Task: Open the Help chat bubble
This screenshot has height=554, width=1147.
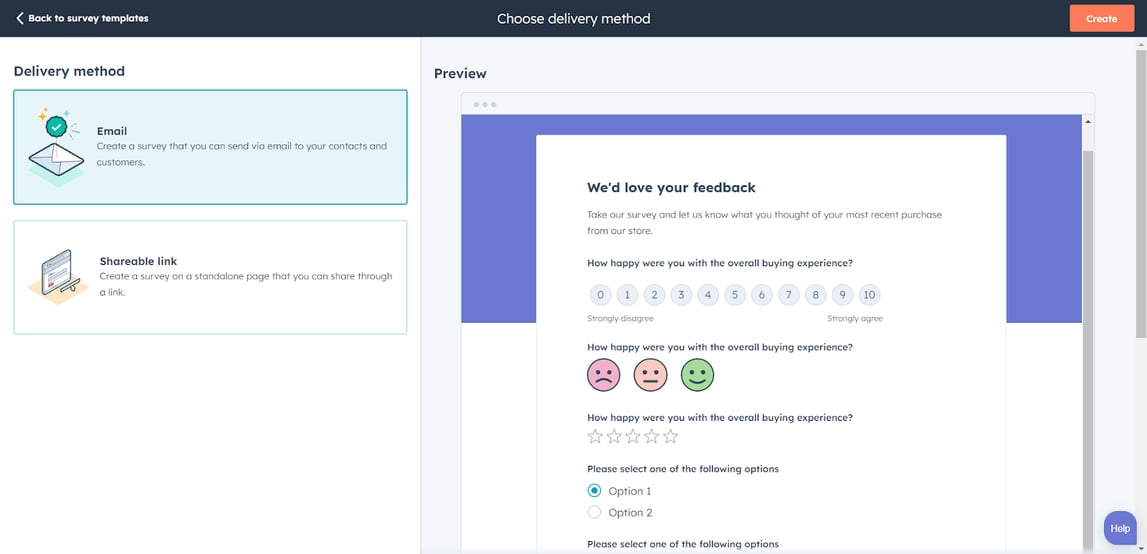Action: tap(1119, 528)
